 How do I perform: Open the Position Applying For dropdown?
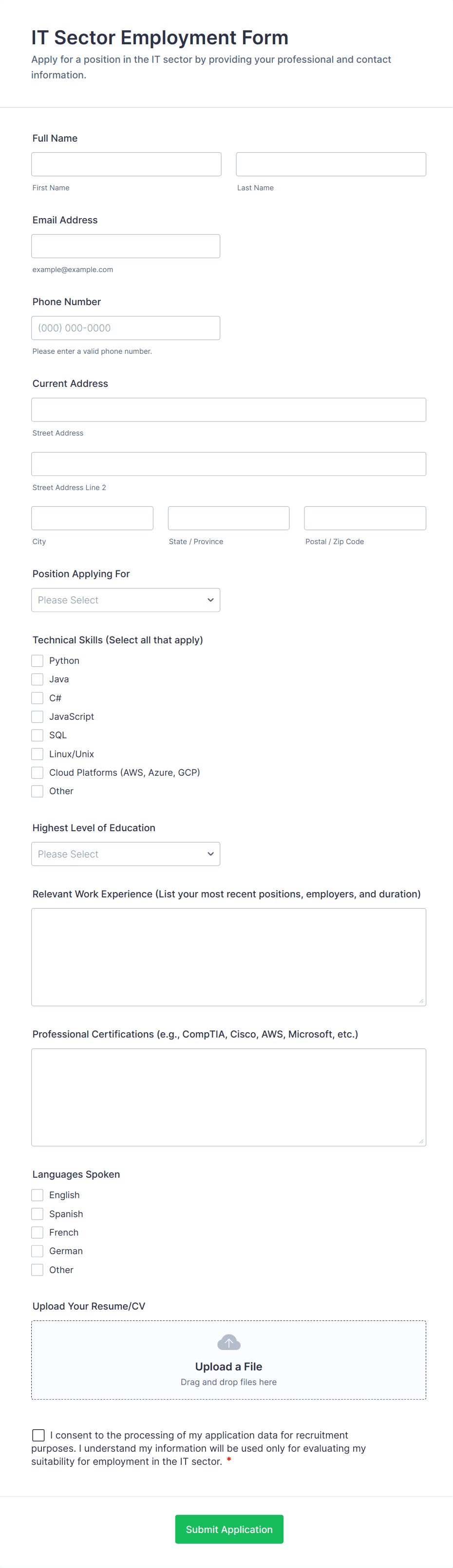pyautogui.click(x=126, y=600)
